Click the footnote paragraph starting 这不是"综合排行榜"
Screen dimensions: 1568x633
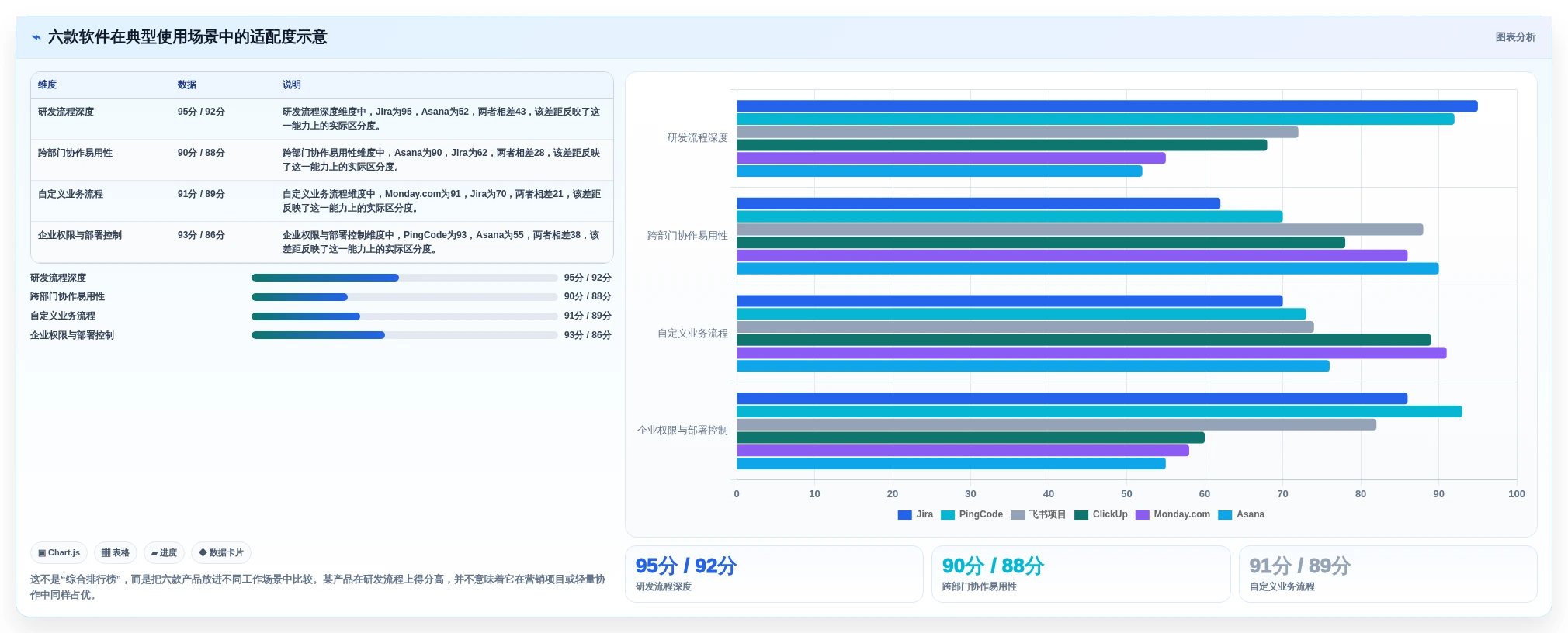[x=317, y=587]
